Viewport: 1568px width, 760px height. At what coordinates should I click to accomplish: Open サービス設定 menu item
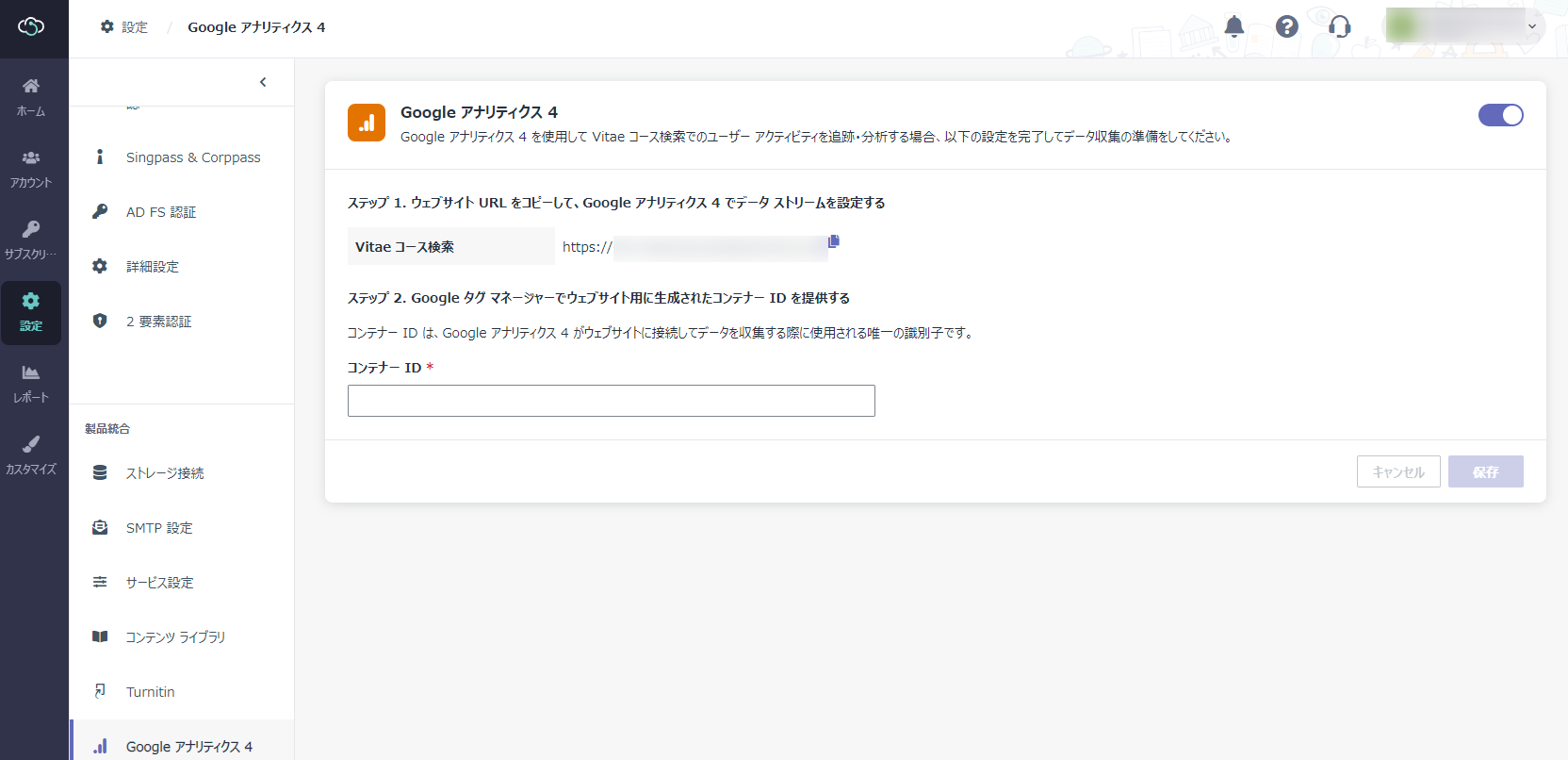tap(182, 583)
